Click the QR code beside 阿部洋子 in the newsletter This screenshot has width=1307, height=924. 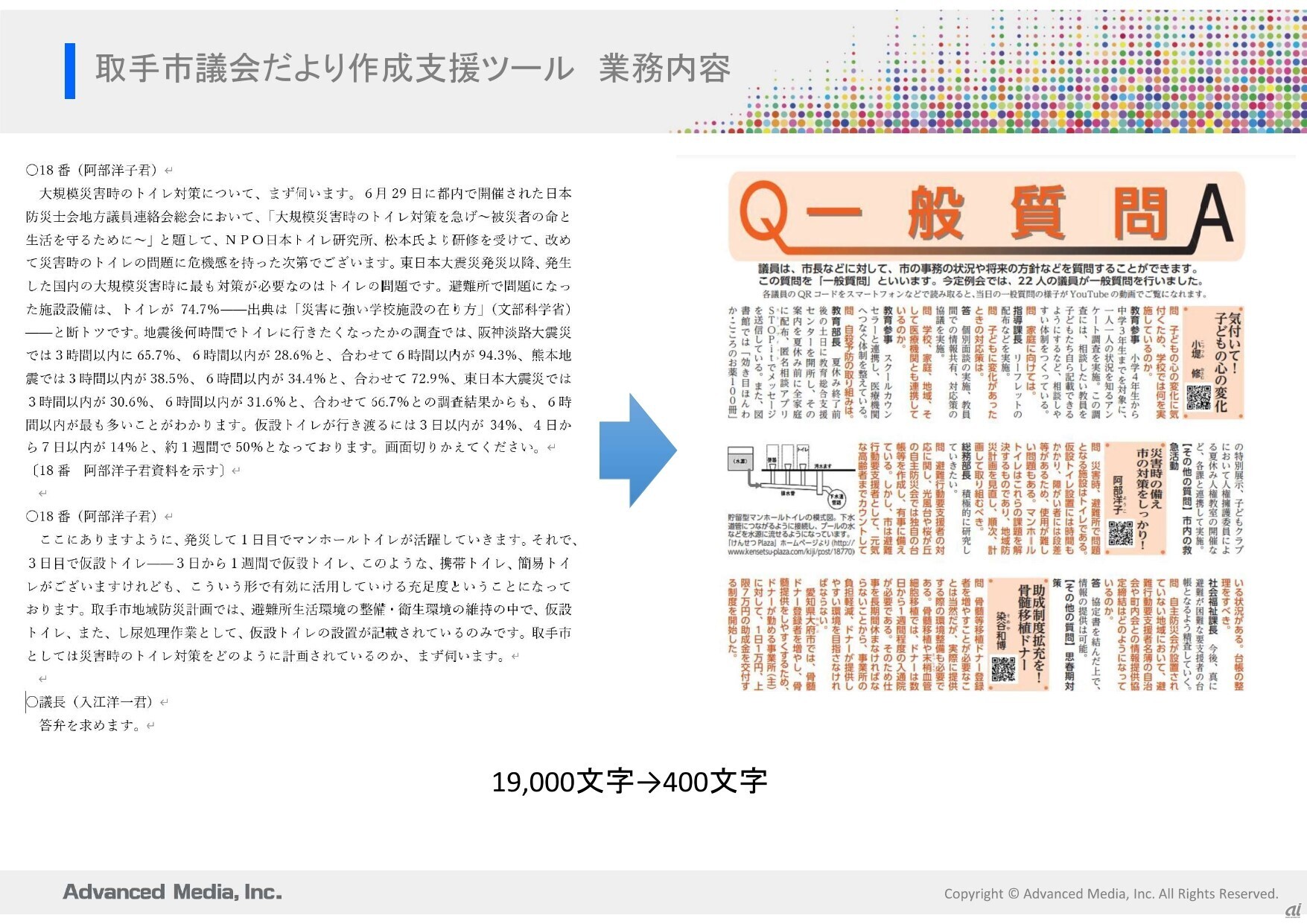1121,533
